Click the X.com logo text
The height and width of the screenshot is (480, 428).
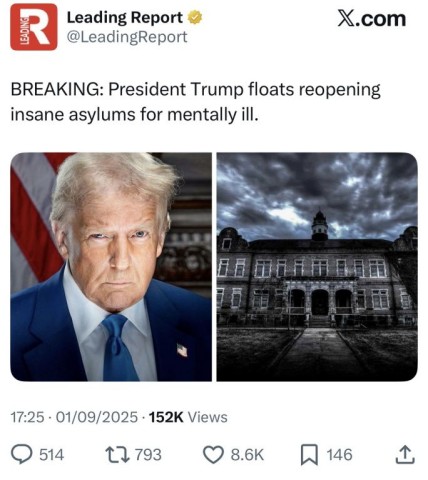tap(372, 18)
